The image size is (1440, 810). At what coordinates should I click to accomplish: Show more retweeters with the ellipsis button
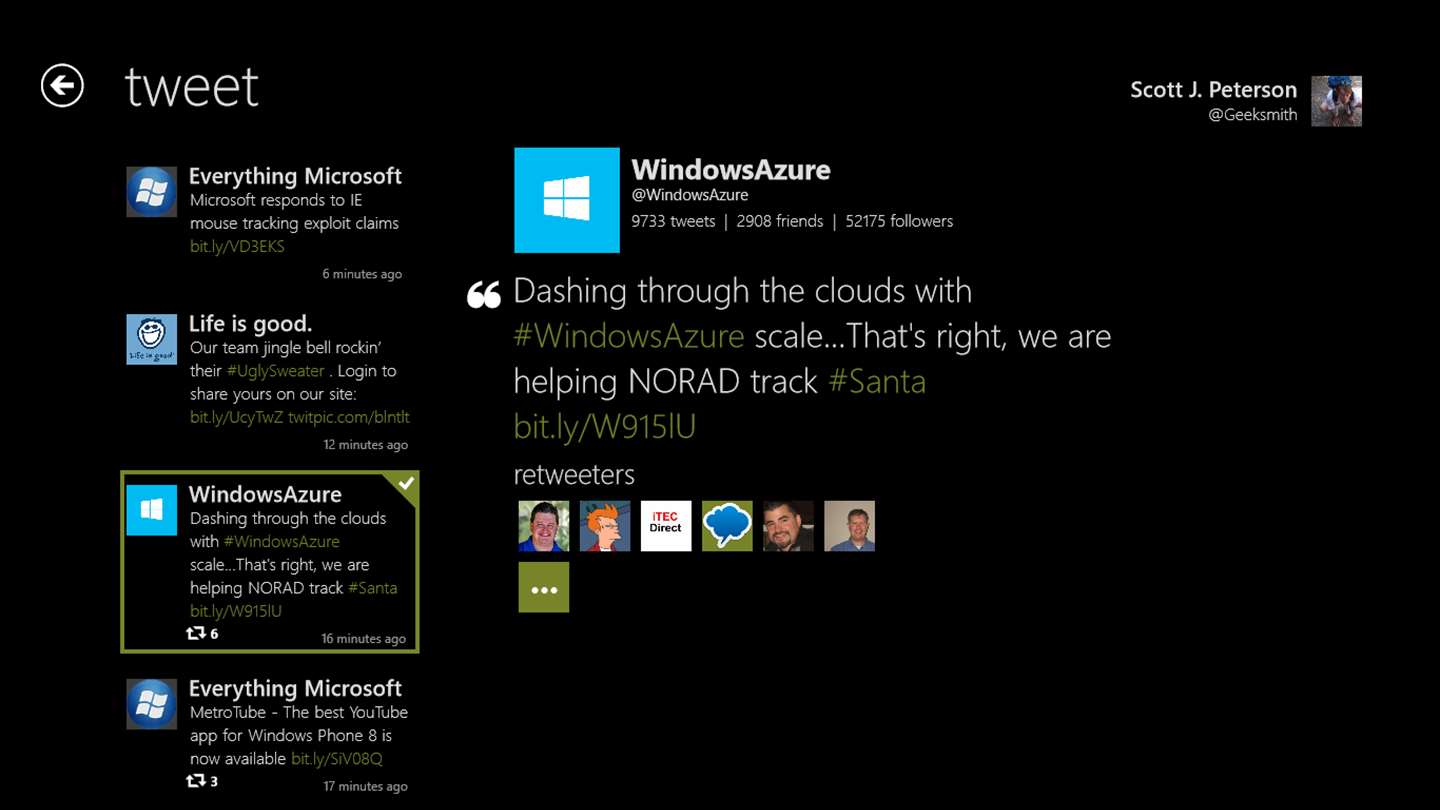click(544, 587)
